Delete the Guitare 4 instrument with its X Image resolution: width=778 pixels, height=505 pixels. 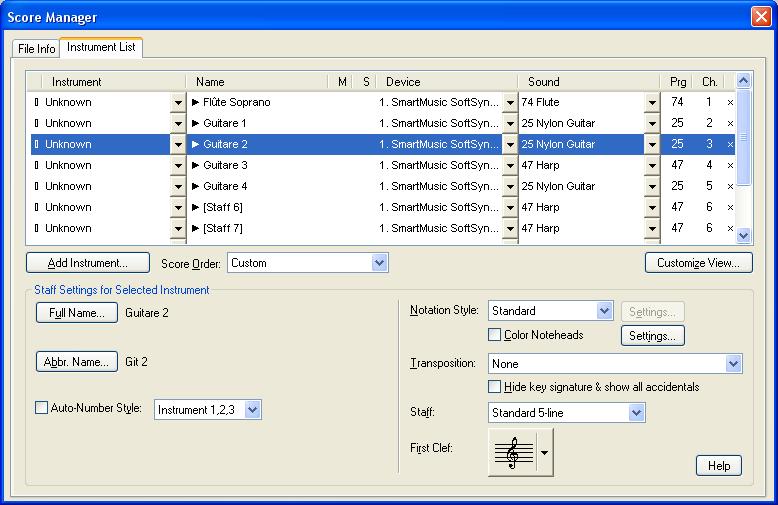730,187
